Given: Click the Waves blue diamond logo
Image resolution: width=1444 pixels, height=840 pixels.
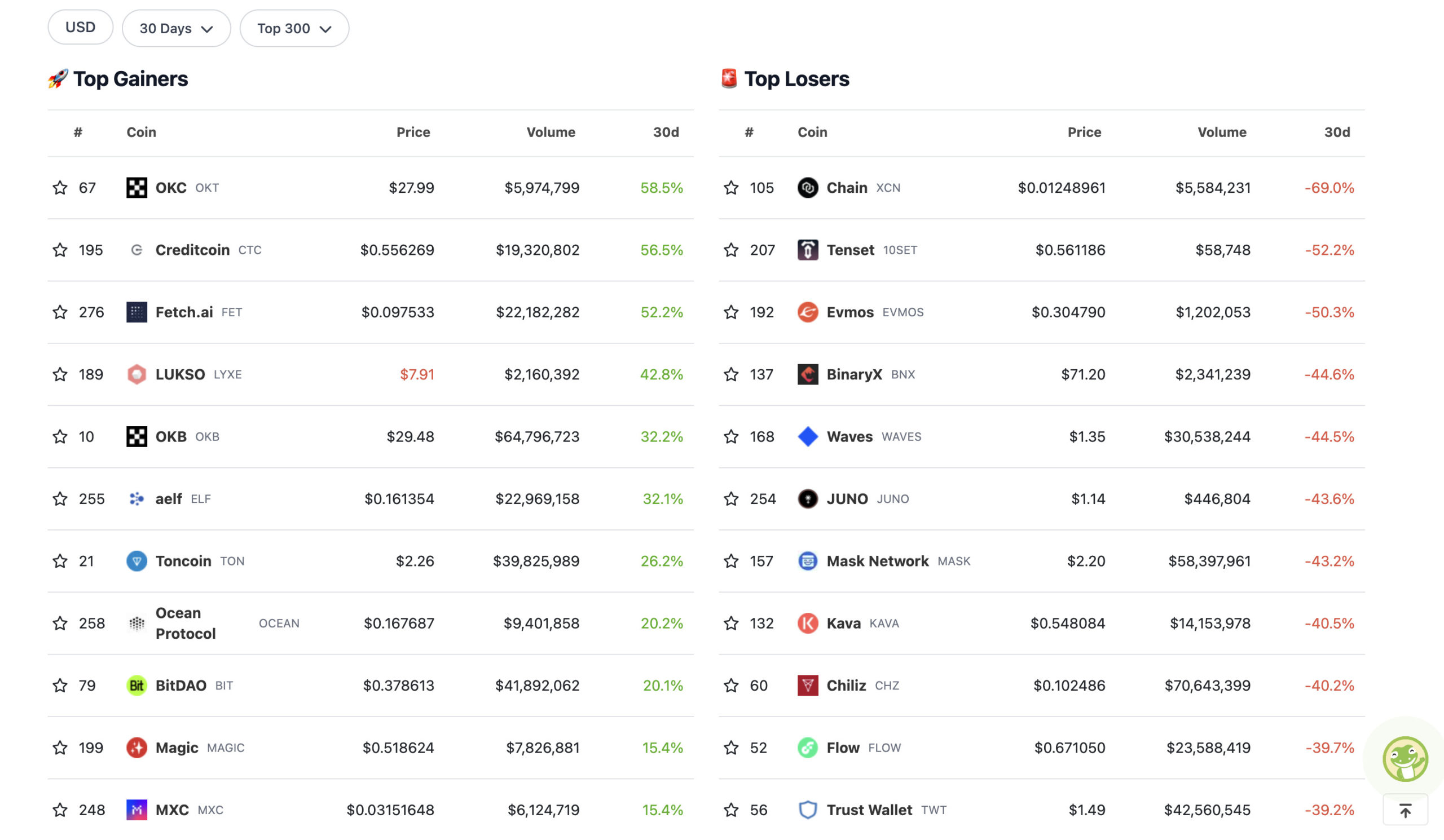Looking at the screenshot, I should (808, 436).
